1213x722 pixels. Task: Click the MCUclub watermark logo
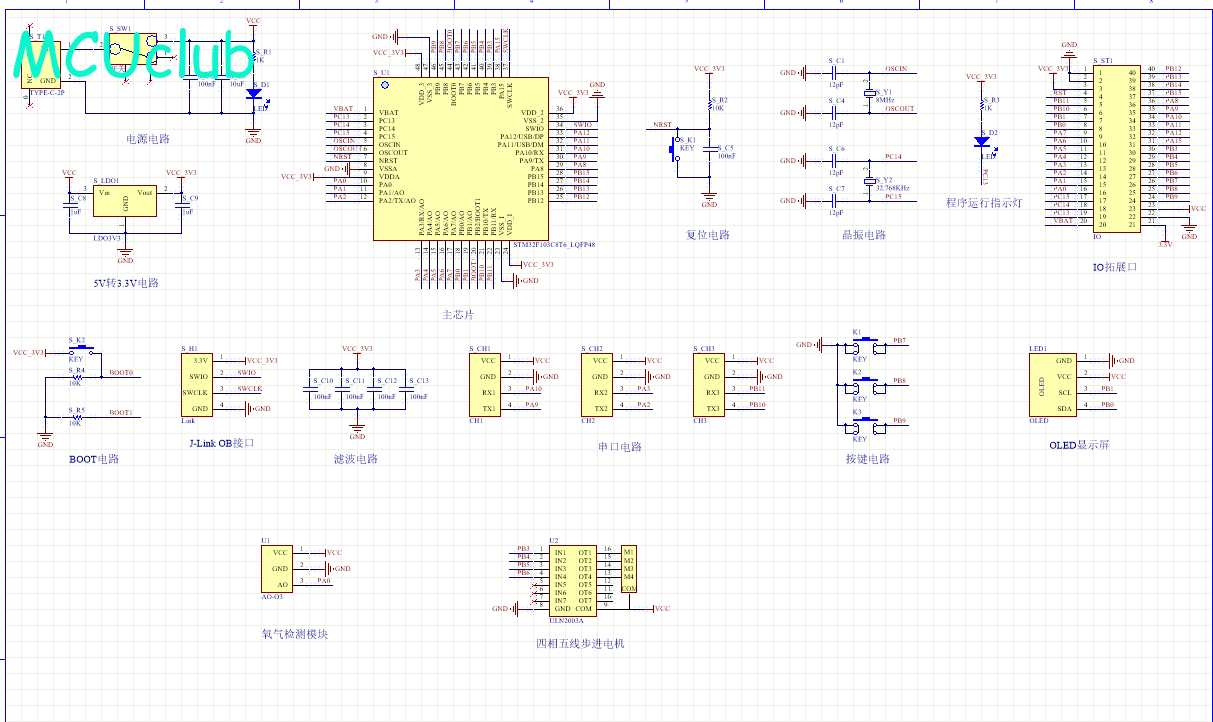[x=133, y=54]
